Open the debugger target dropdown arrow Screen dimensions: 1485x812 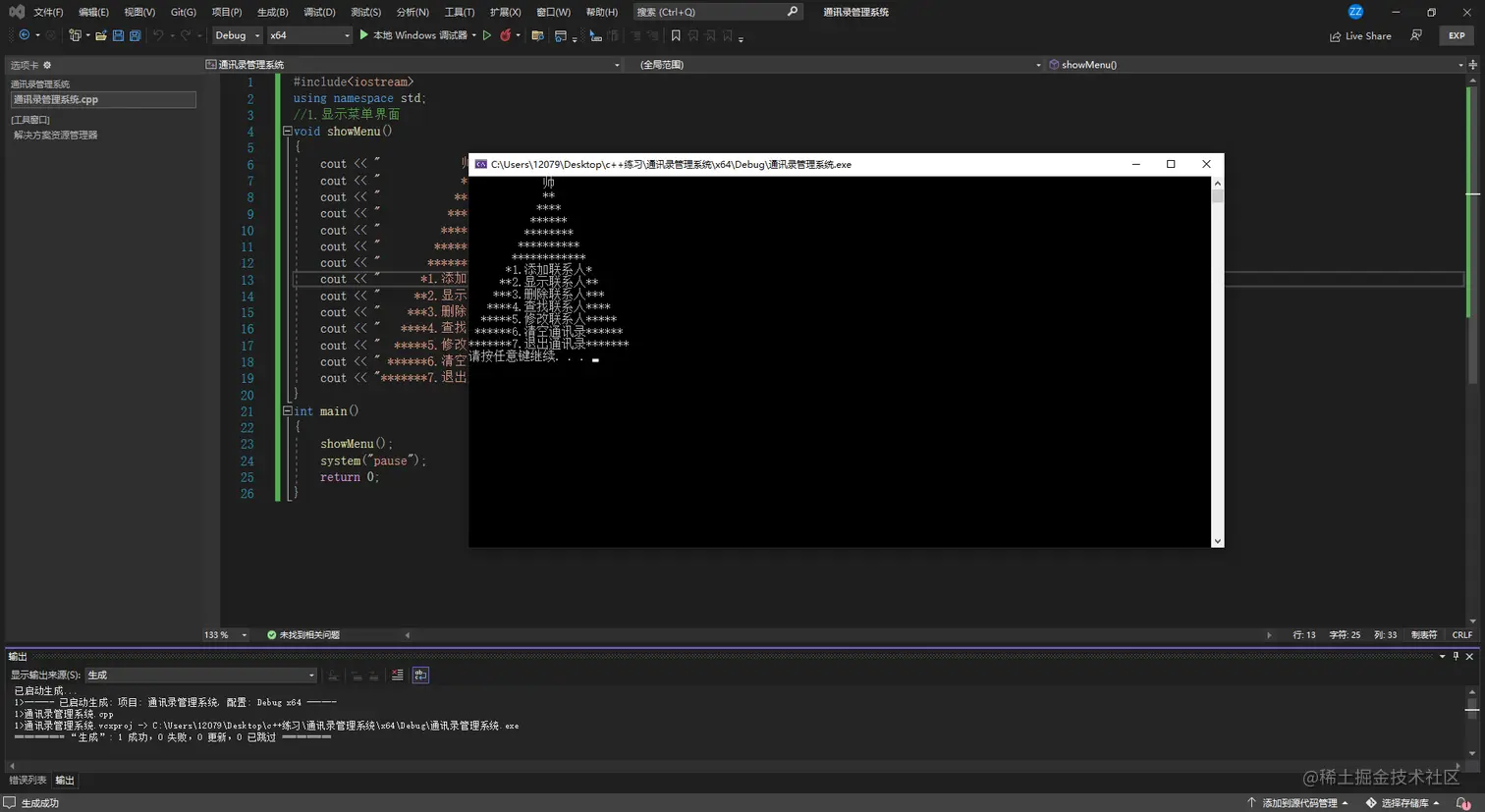pyautogui.click(x=473, y=35)
